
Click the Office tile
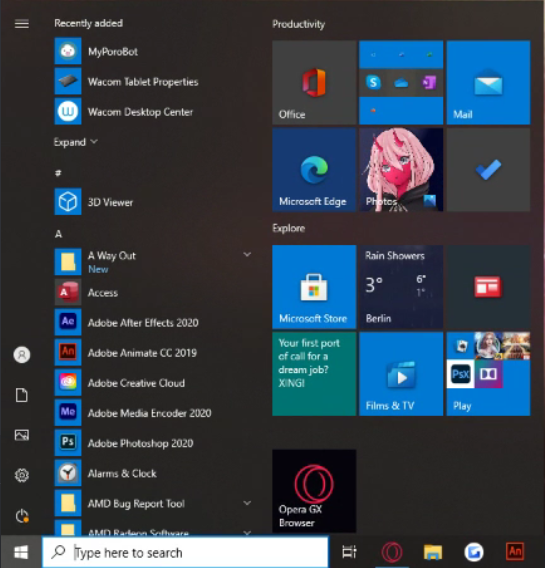coord(314,83)
